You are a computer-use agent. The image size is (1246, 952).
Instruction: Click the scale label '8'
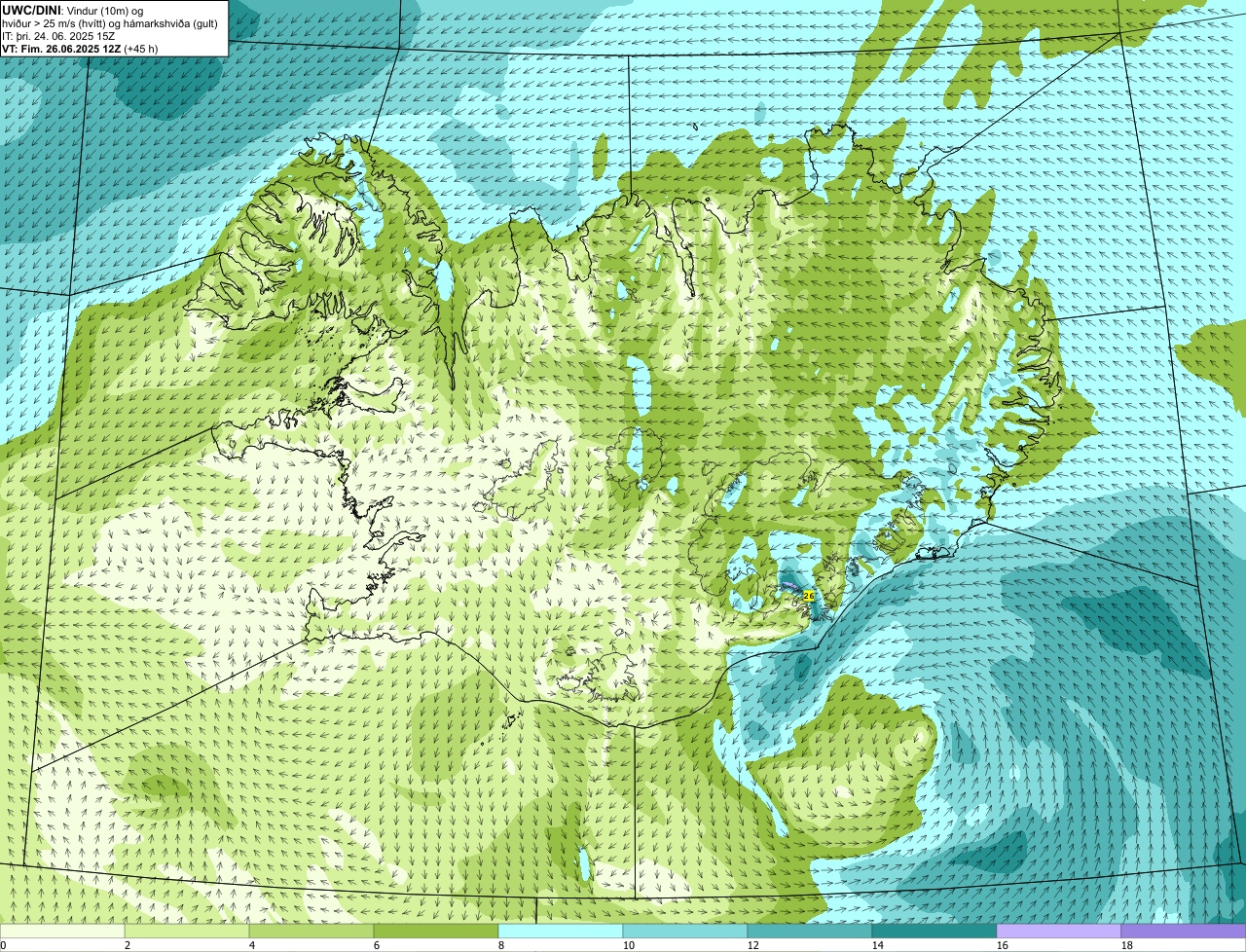click(x=501, y=945)
